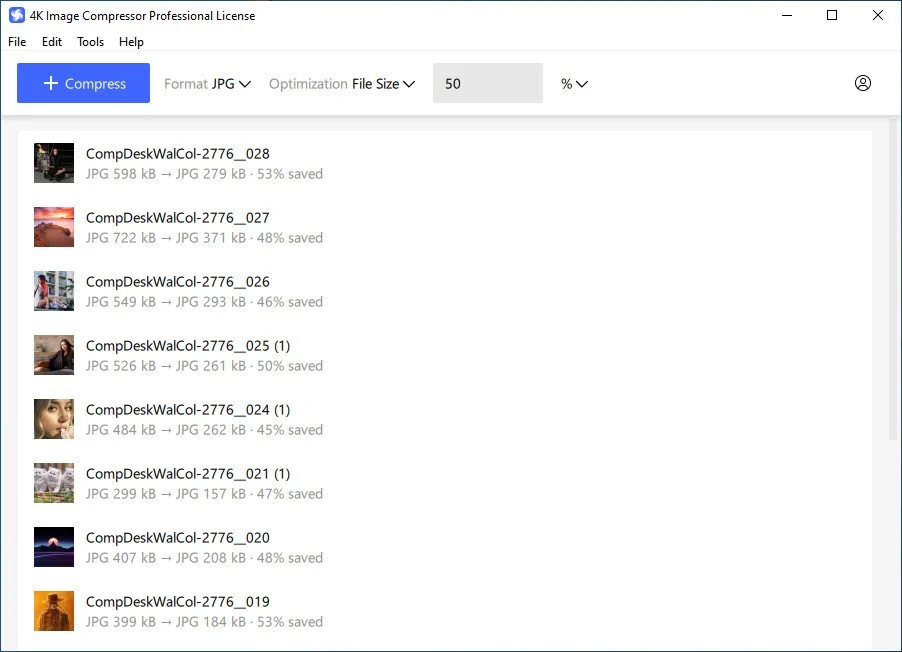Select thumbnail of CompDeskWalCol-2776__026
Image resolution: width=902 pixels, height=652 pixels.
pyautogui.click(x=54, y=291)
